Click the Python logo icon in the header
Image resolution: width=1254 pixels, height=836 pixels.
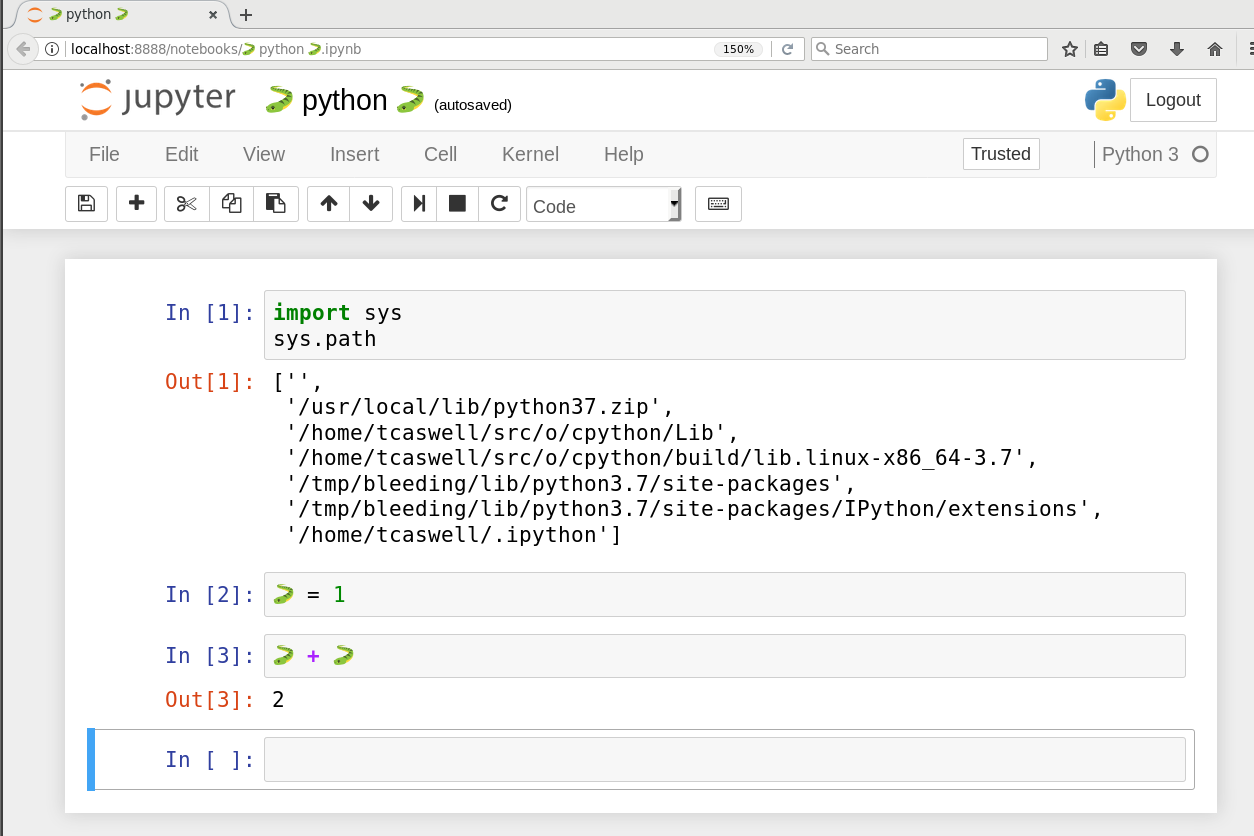tap(1105, 100)
